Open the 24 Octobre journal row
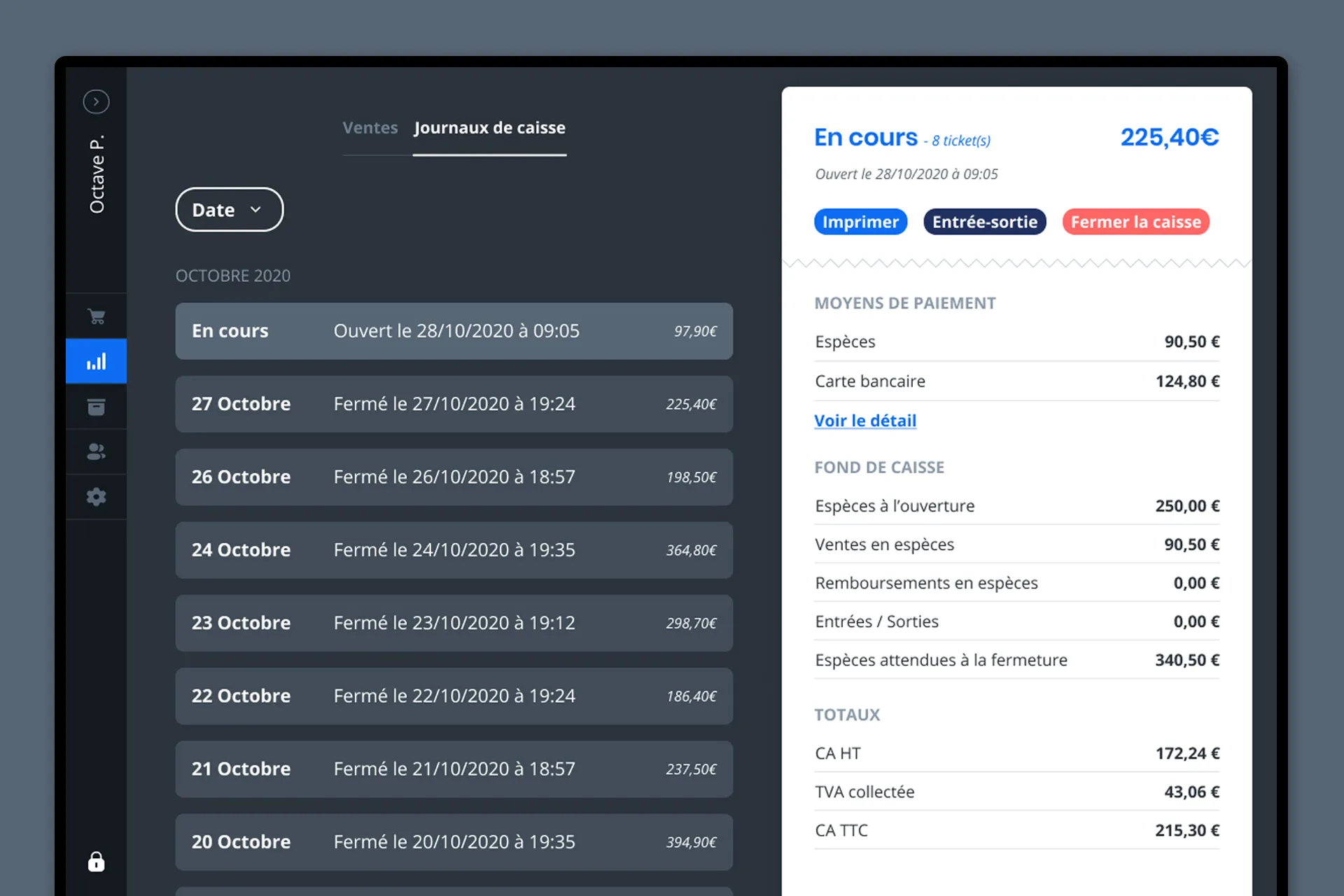Image resolution: width=1344 pixels, height=896 pixels. [x=454, y=550]
